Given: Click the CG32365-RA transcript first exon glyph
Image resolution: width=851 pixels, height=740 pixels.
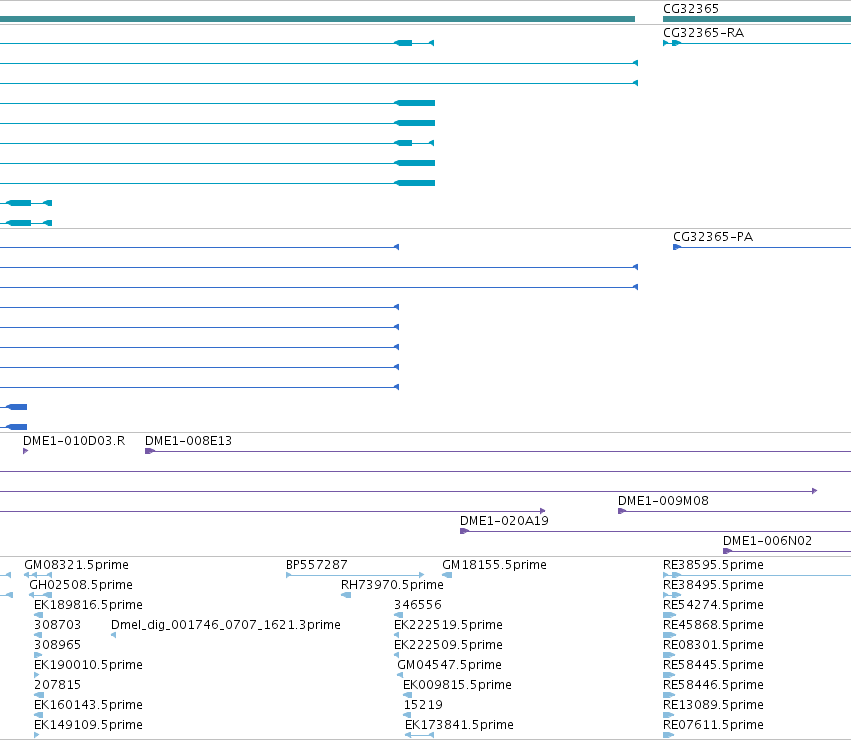Looking at the screenshot, I should (x=666, y=43).
